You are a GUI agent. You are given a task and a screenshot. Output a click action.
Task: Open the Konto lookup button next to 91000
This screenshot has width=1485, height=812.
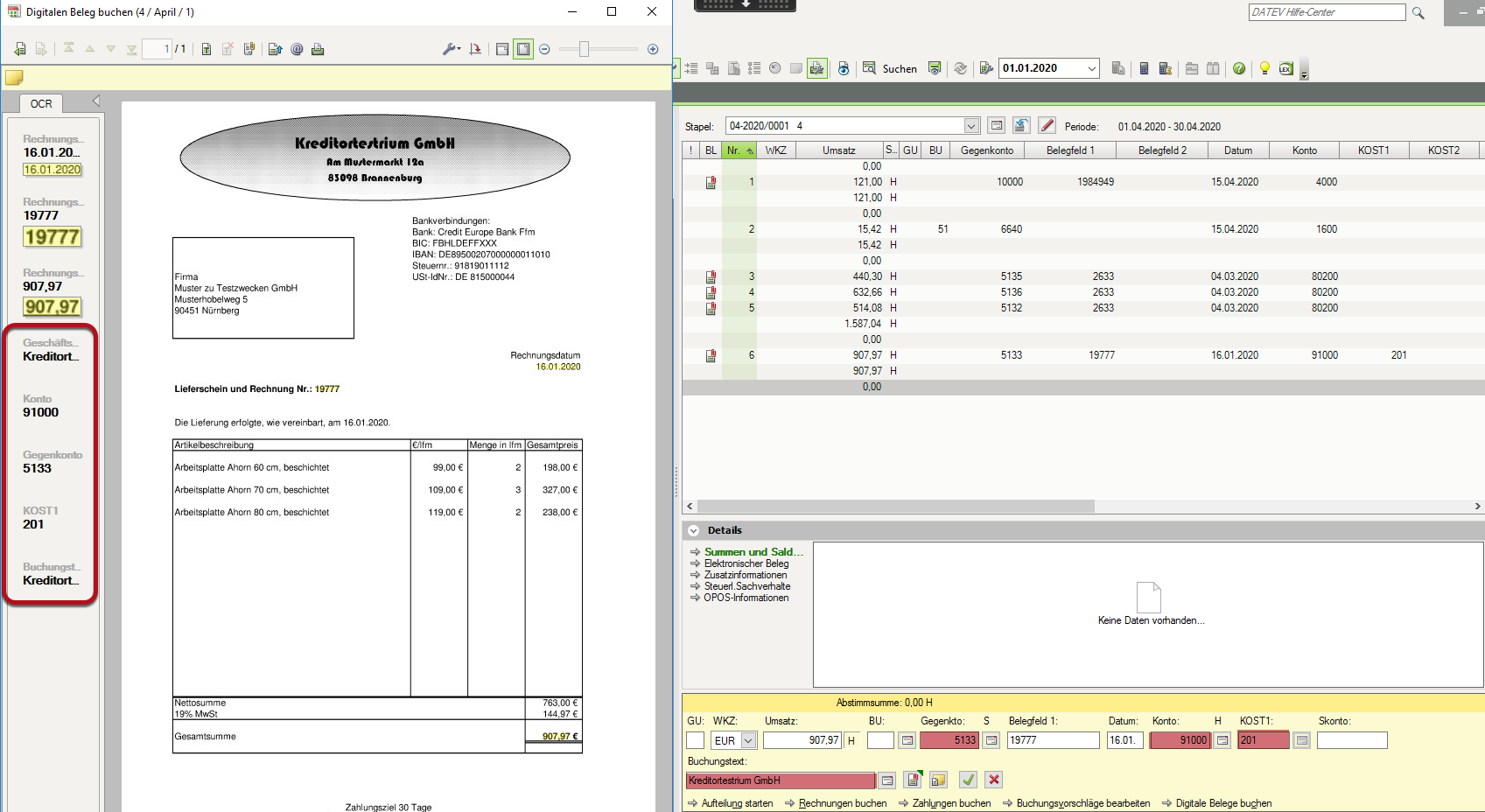tap(1222, 740)
